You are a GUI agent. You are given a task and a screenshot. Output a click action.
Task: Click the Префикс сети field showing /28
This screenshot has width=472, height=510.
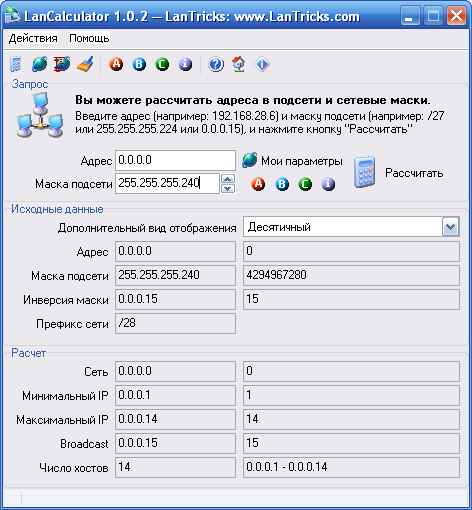175,323
